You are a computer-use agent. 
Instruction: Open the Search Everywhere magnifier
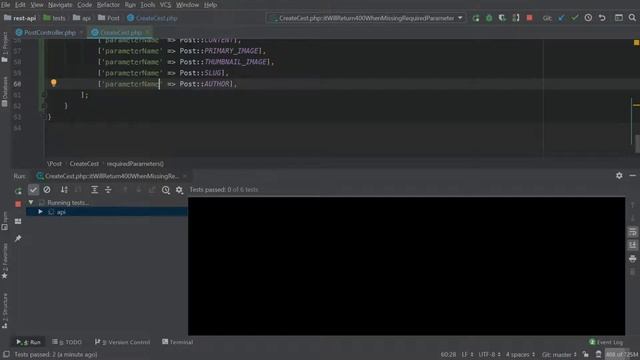[x=632, y=18]
